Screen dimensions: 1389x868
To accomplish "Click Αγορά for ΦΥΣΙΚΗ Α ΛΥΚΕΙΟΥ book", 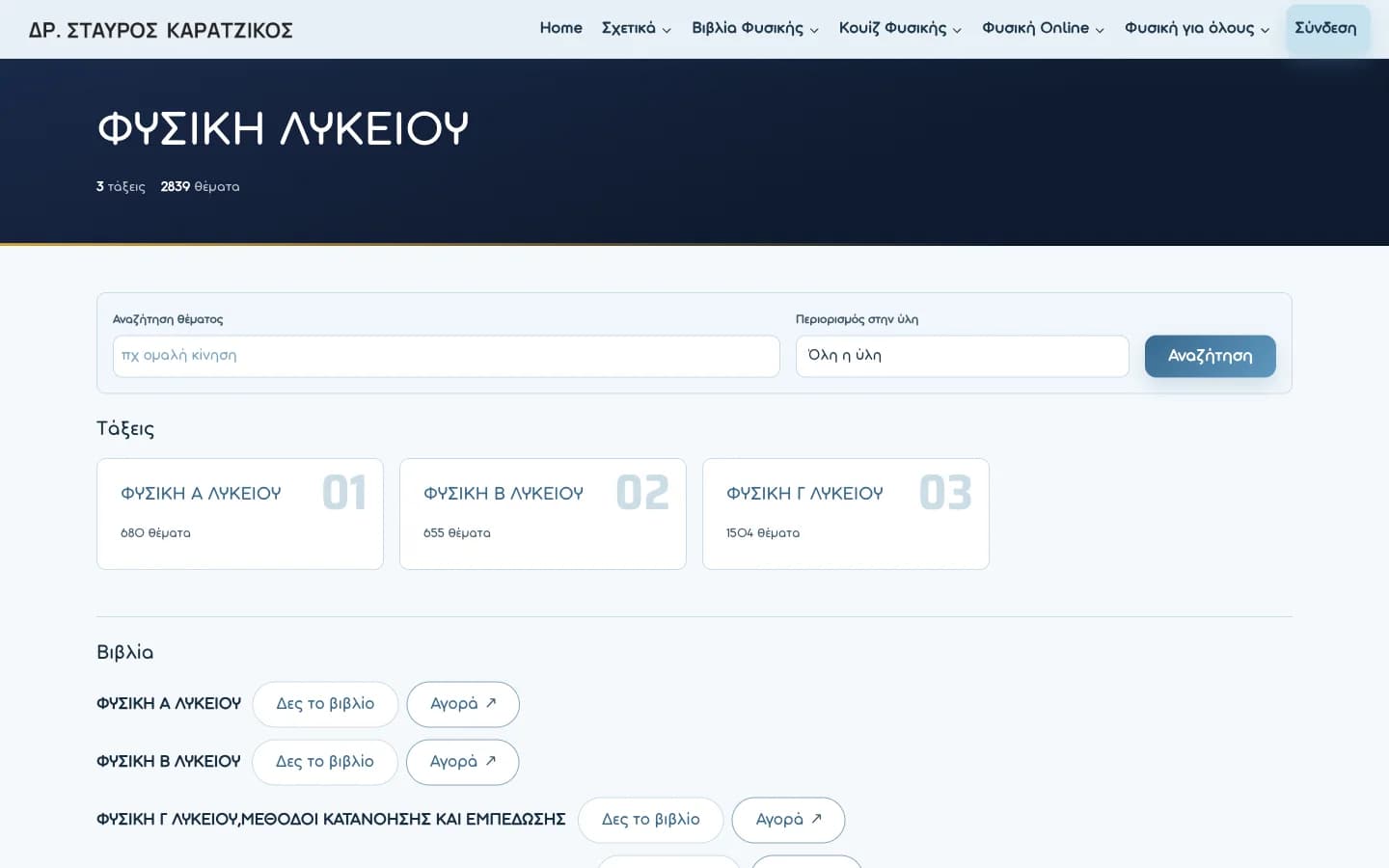I will (463, 704).
